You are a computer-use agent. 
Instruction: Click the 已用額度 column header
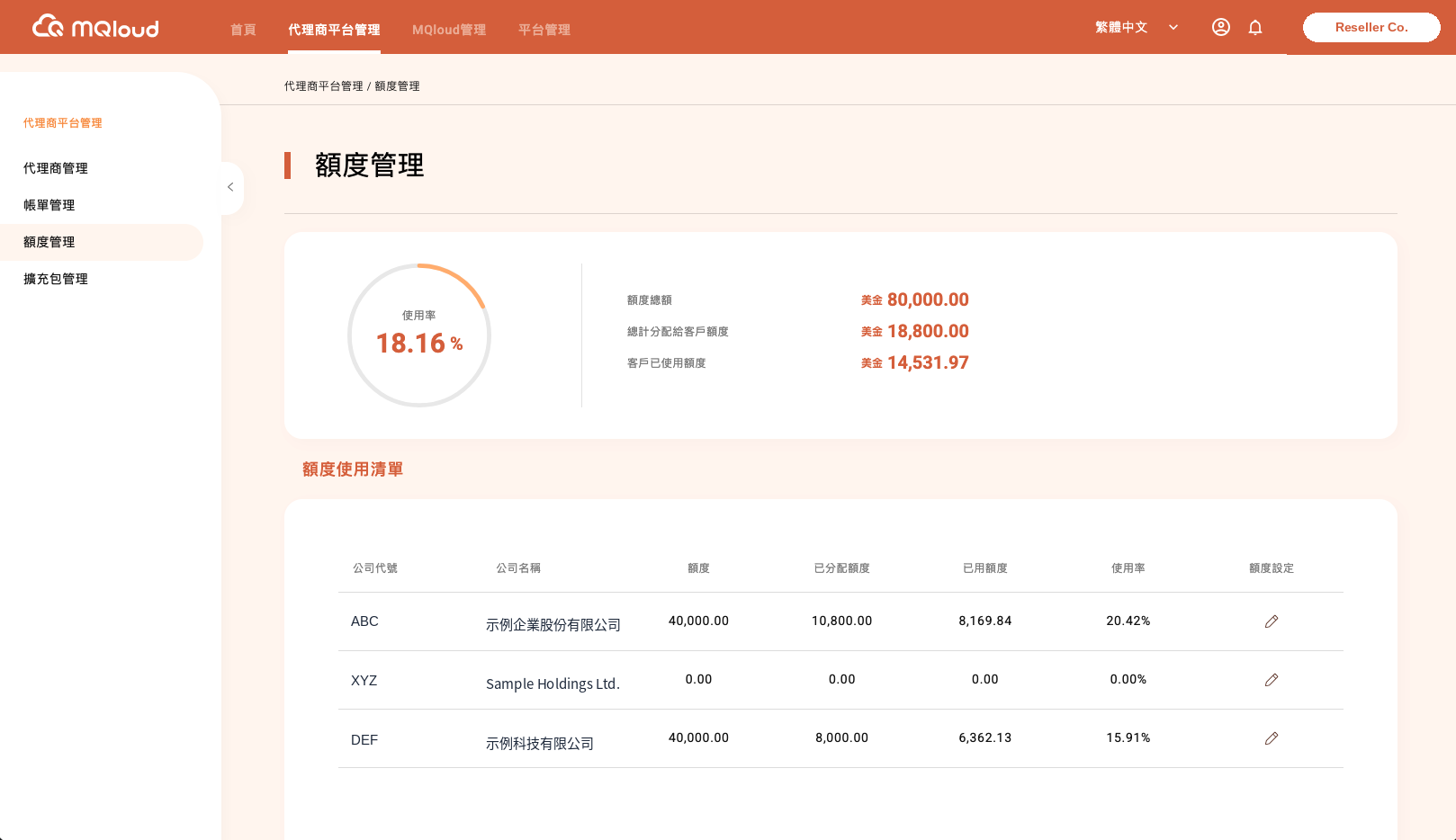(x=985, y=568)
